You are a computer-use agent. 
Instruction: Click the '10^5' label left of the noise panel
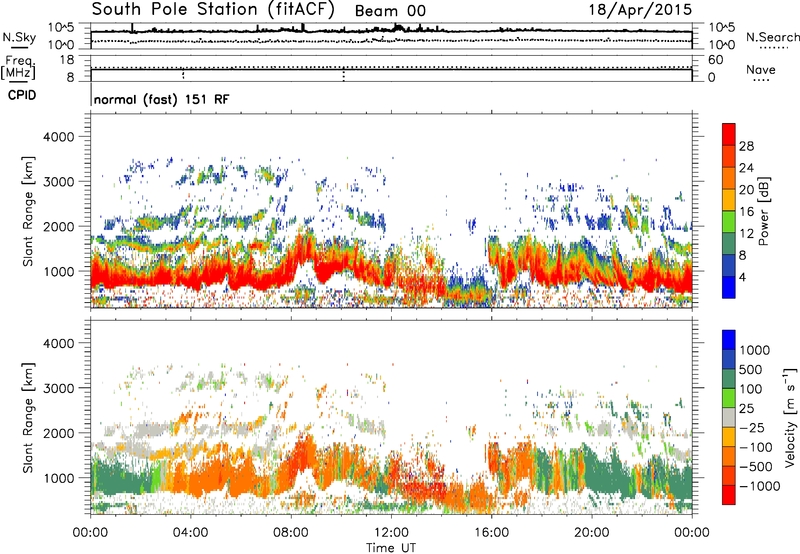click(61, 27)
